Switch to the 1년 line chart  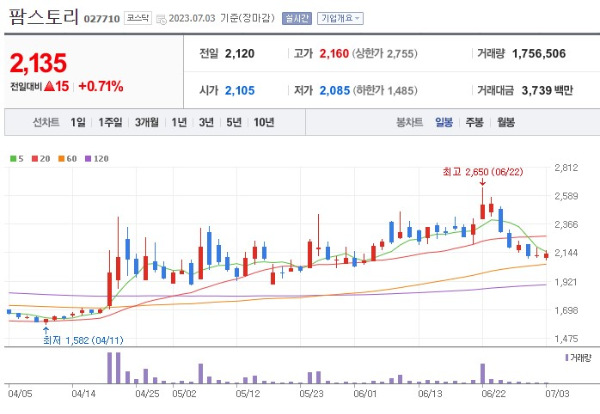179,122
